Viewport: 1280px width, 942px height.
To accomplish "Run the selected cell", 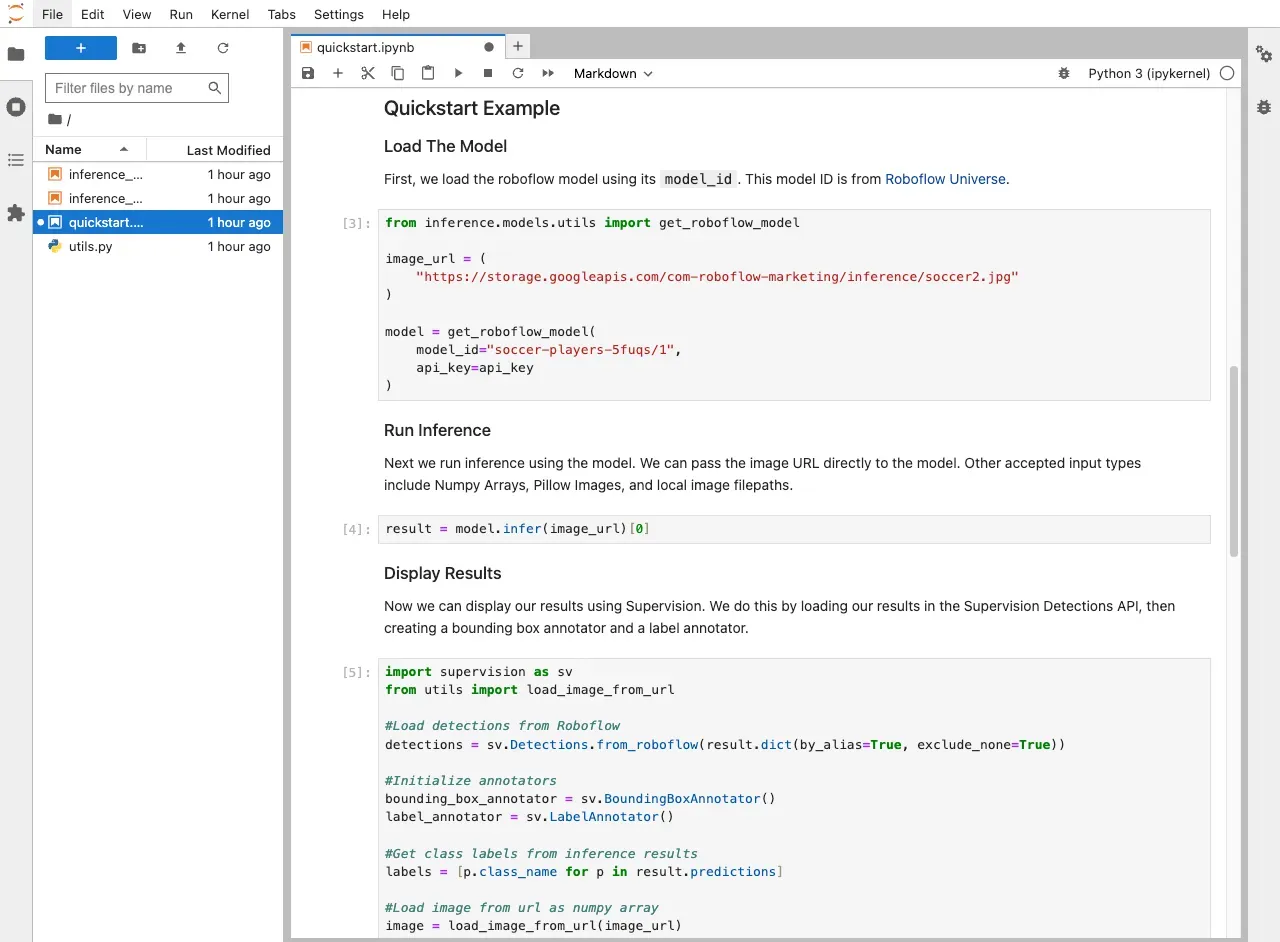I will pyautogui.click(x=458, y=73).
